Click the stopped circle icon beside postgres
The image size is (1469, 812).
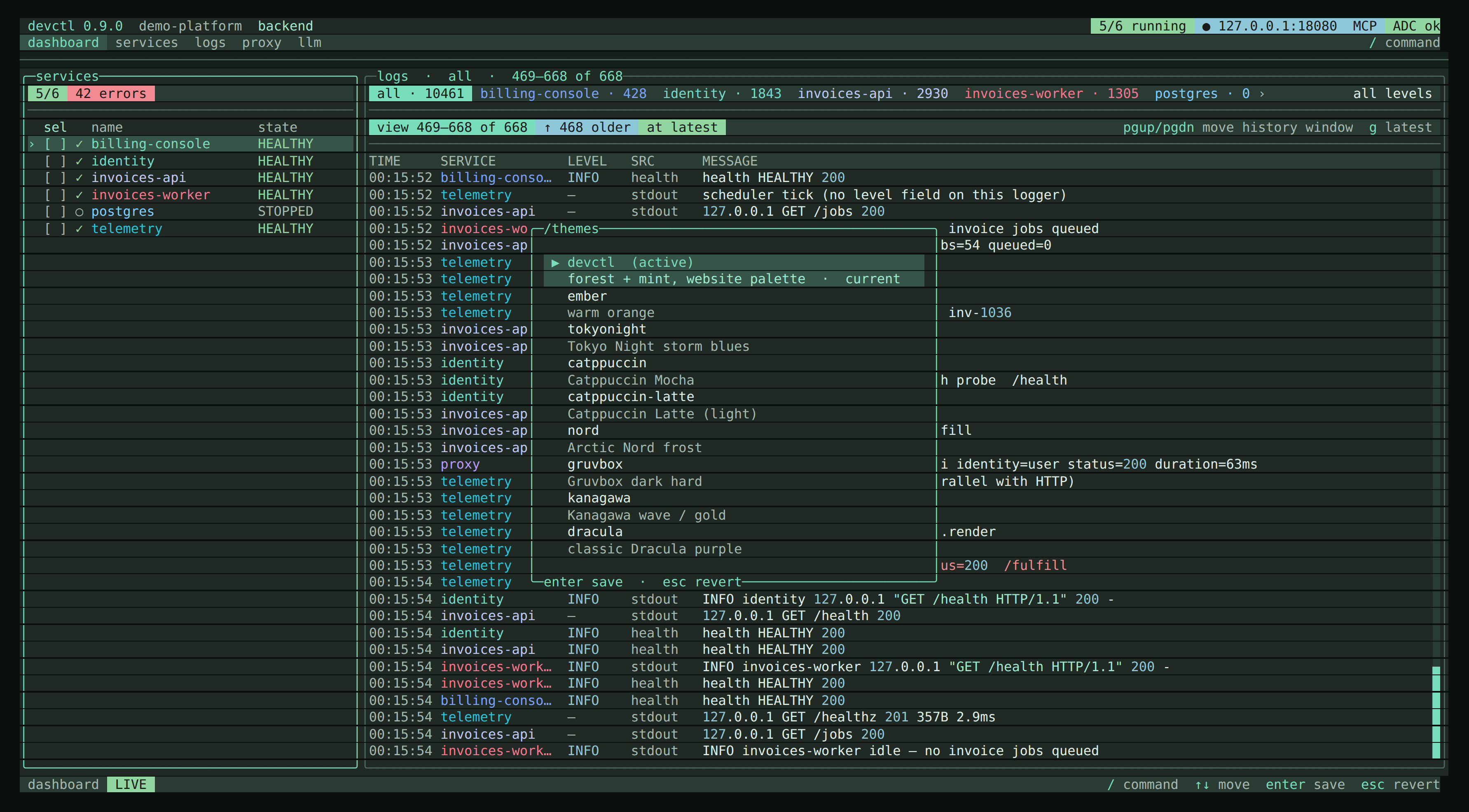pyautogui.click(x=79, y=212)
